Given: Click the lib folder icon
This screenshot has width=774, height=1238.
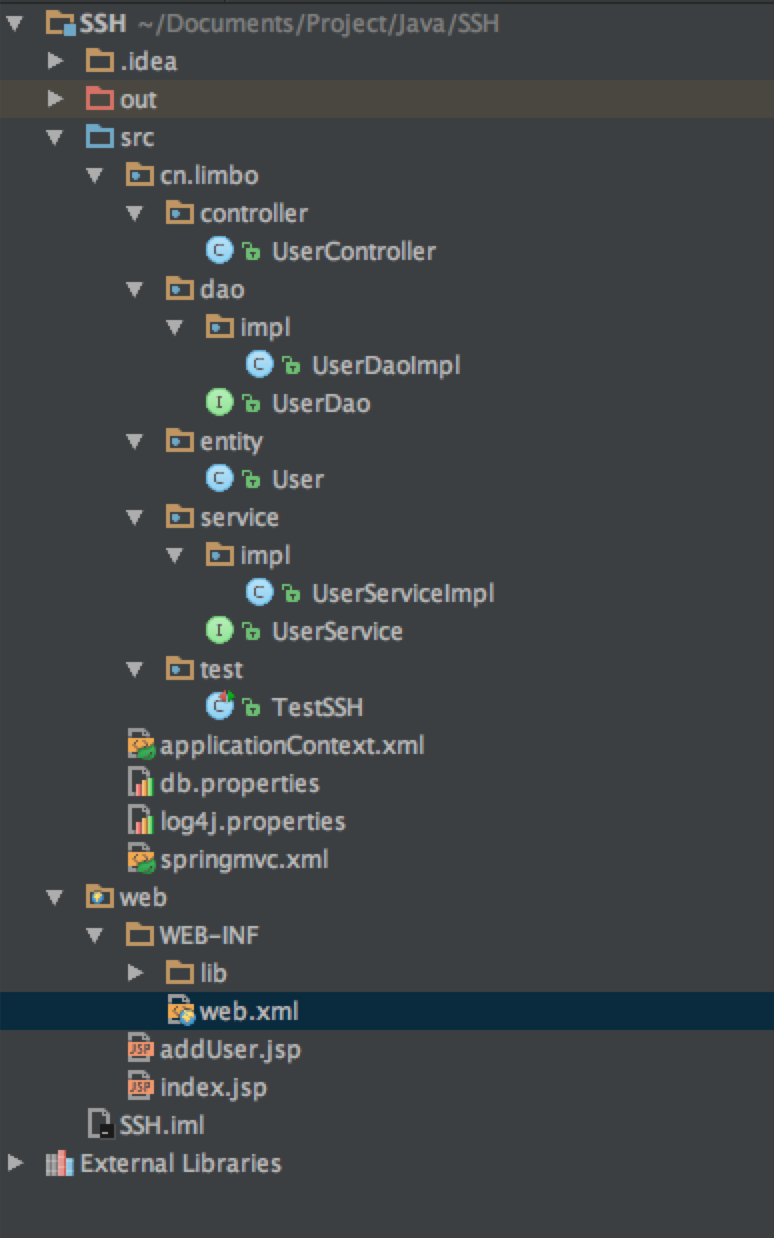Looking at the screenshot, I should tap(179, 973).
